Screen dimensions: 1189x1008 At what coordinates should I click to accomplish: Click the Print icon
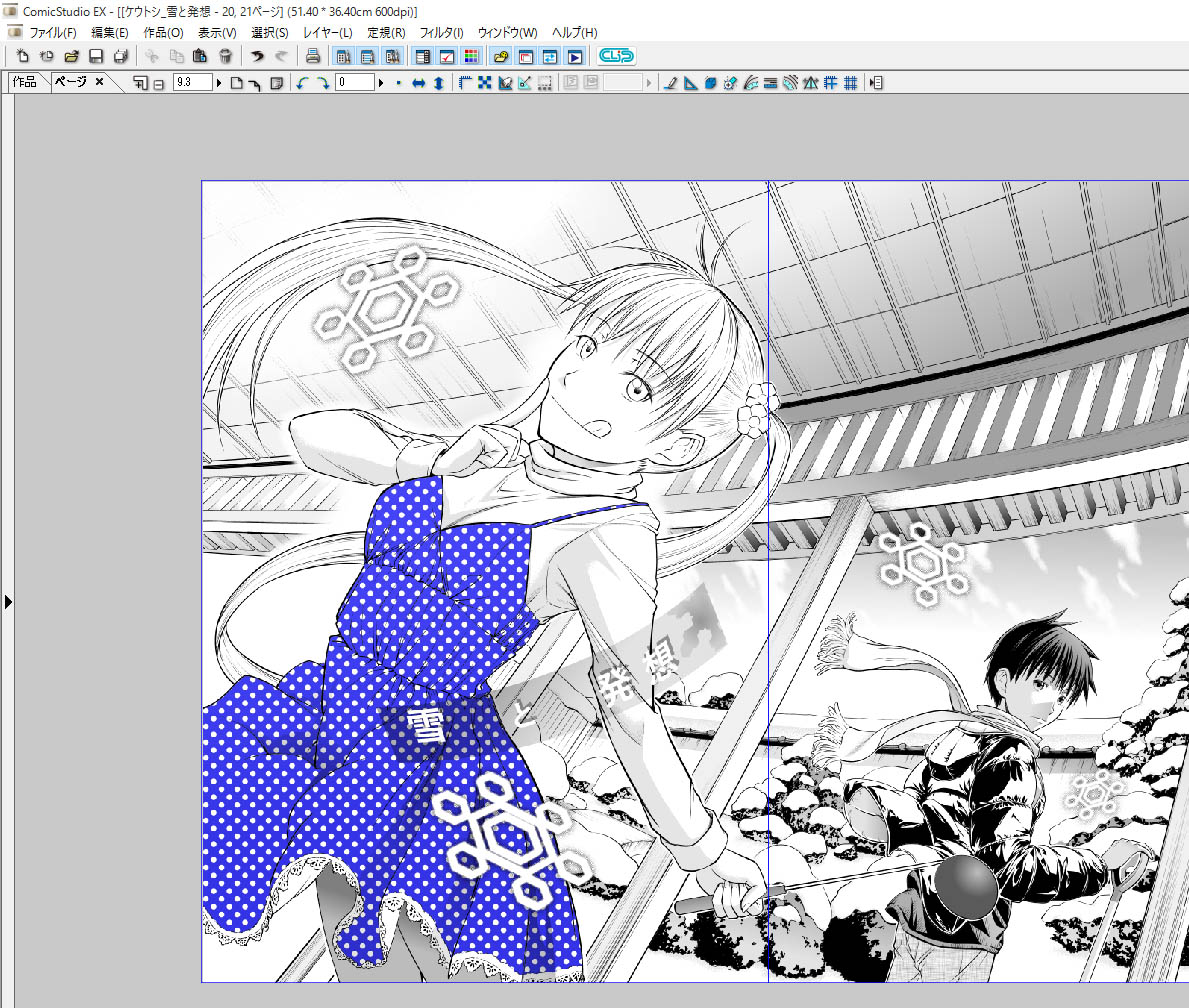[312, 56]
